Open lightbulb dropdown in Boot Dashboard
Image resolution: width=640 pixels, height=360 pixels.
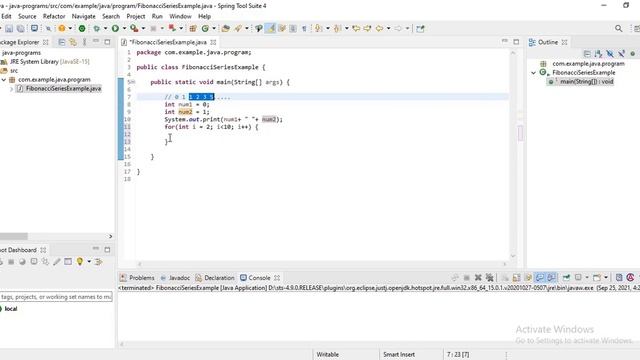point(89,262)
